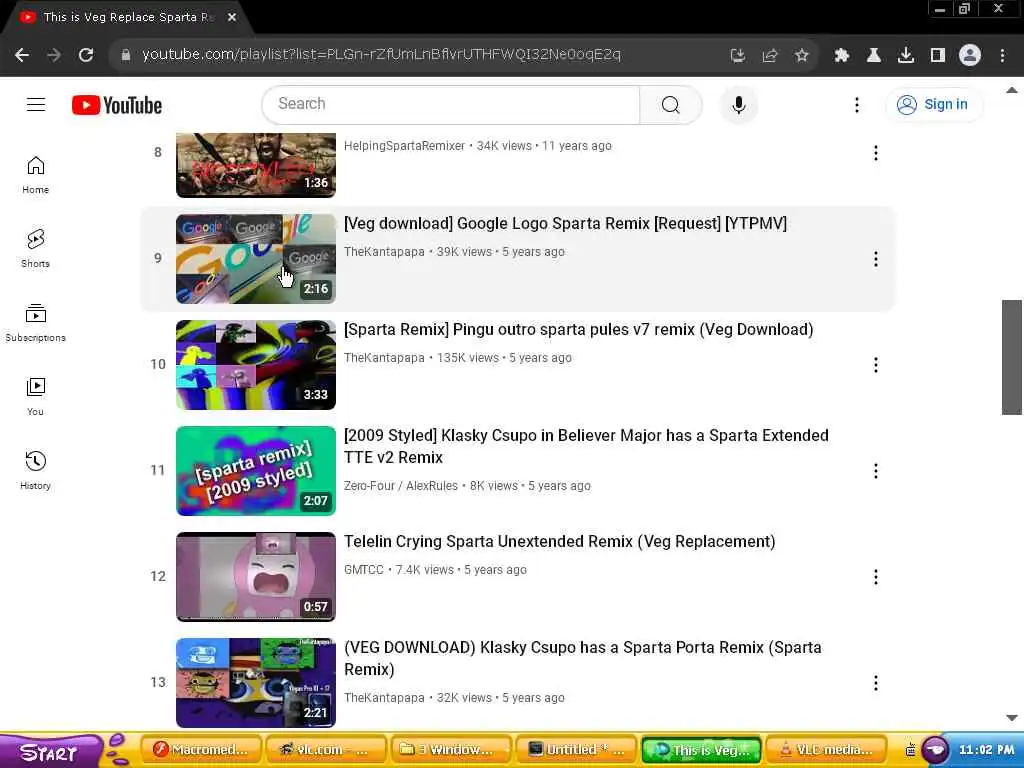
Task: Open options menu for video 8
Action: [x=876, y=153]
